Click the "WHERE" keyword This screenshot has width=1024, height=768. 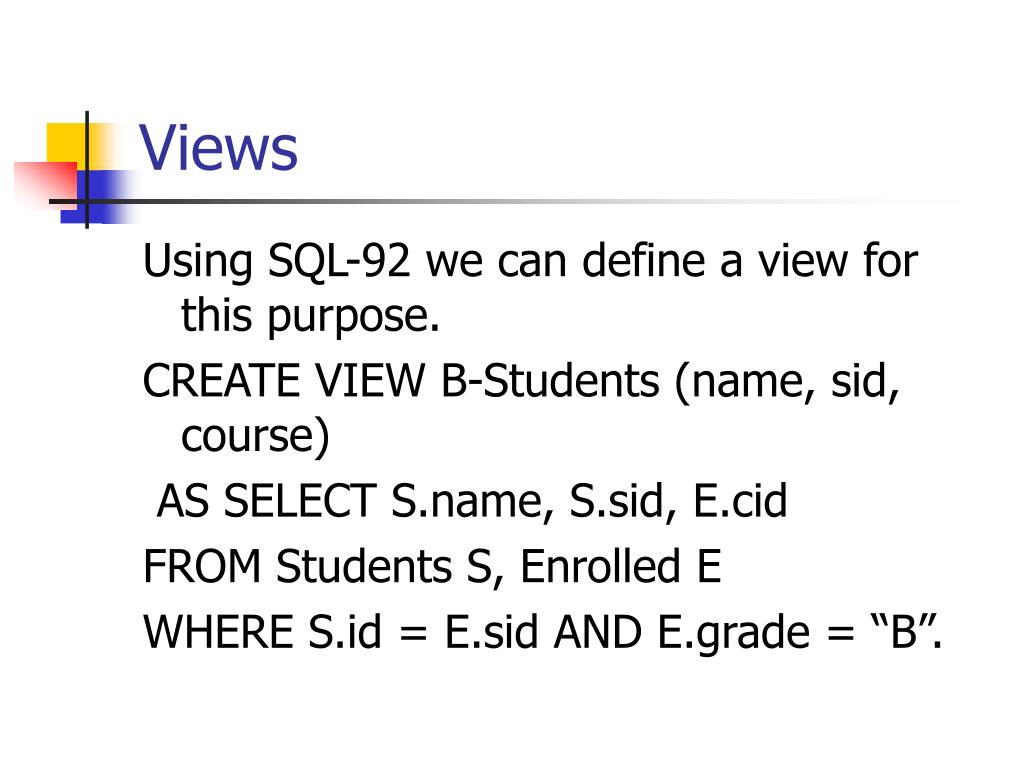[x=218, y=632]
